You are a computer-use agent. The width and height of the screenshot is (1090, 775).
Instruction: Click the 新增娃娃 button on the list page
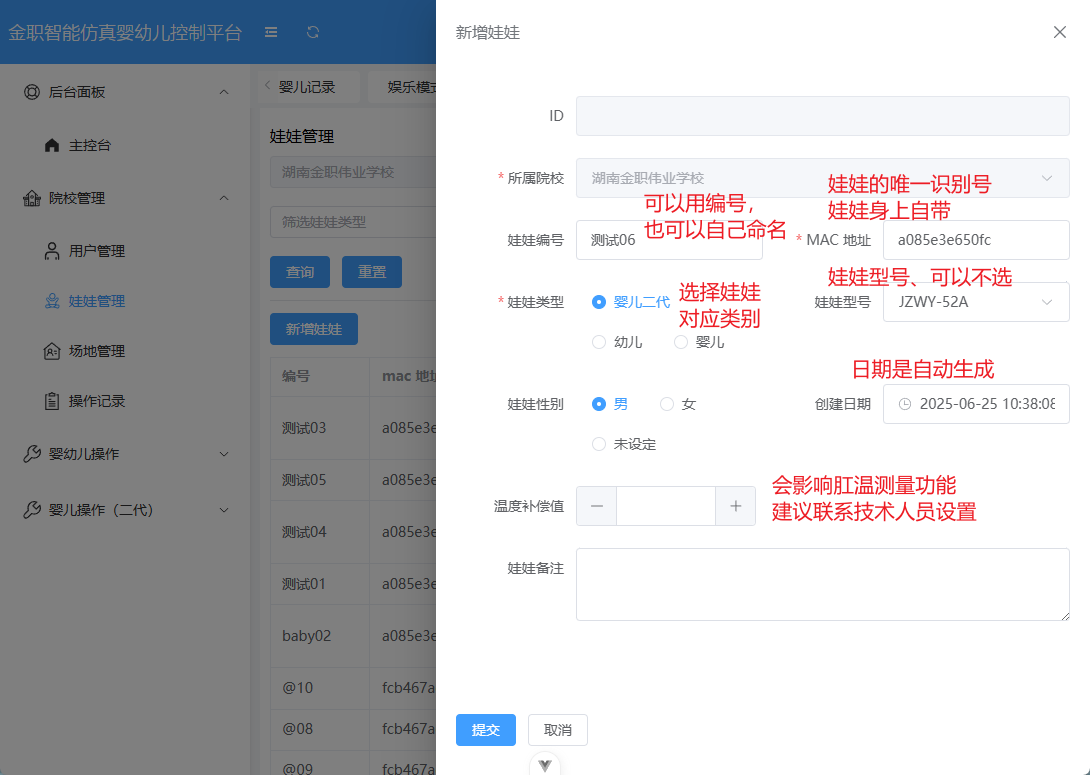click(x=314, y=329)
